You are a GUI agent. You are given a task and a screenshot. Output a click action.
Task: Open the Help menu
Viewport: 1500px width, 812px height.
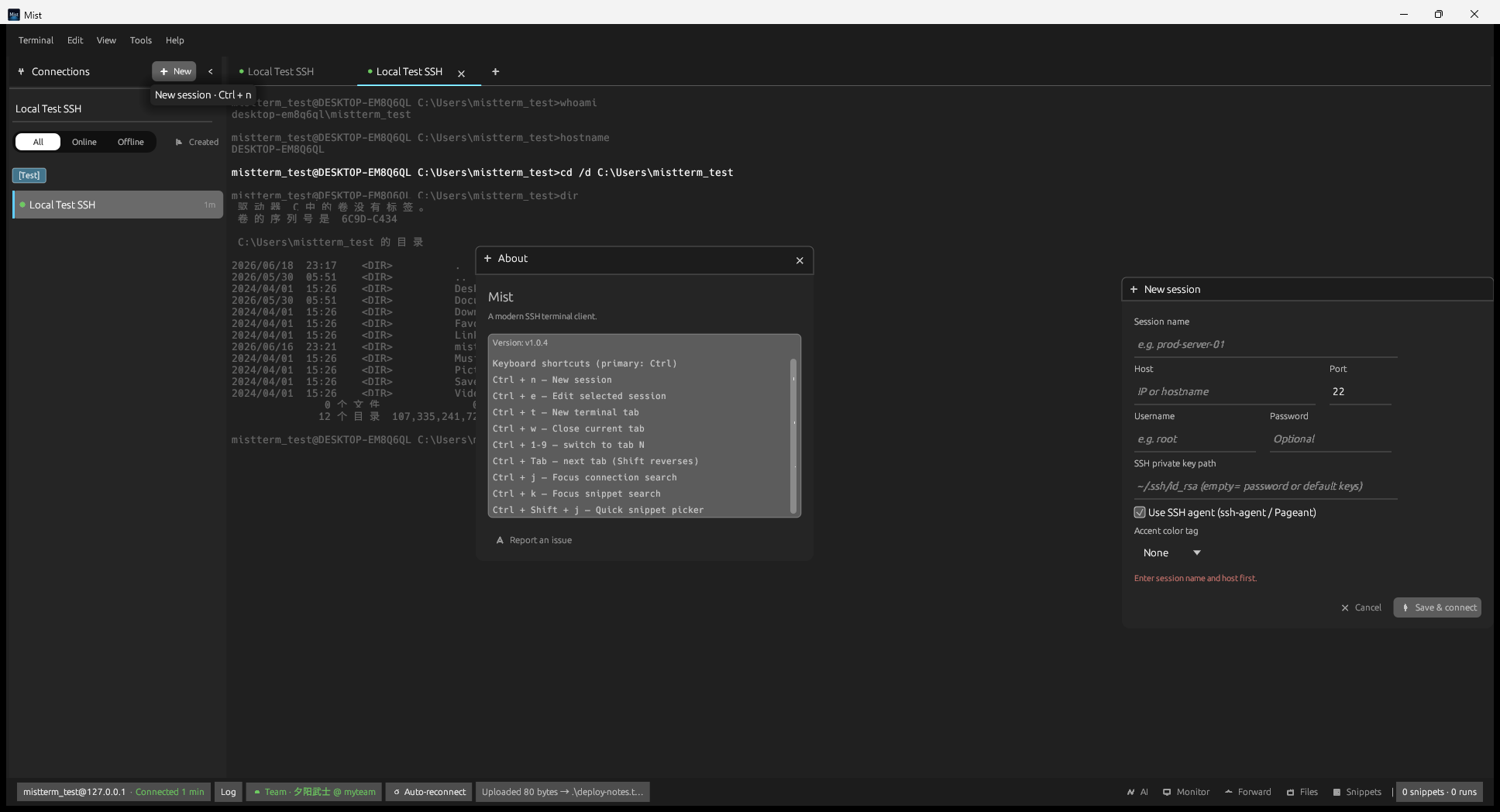coord(175,40)
